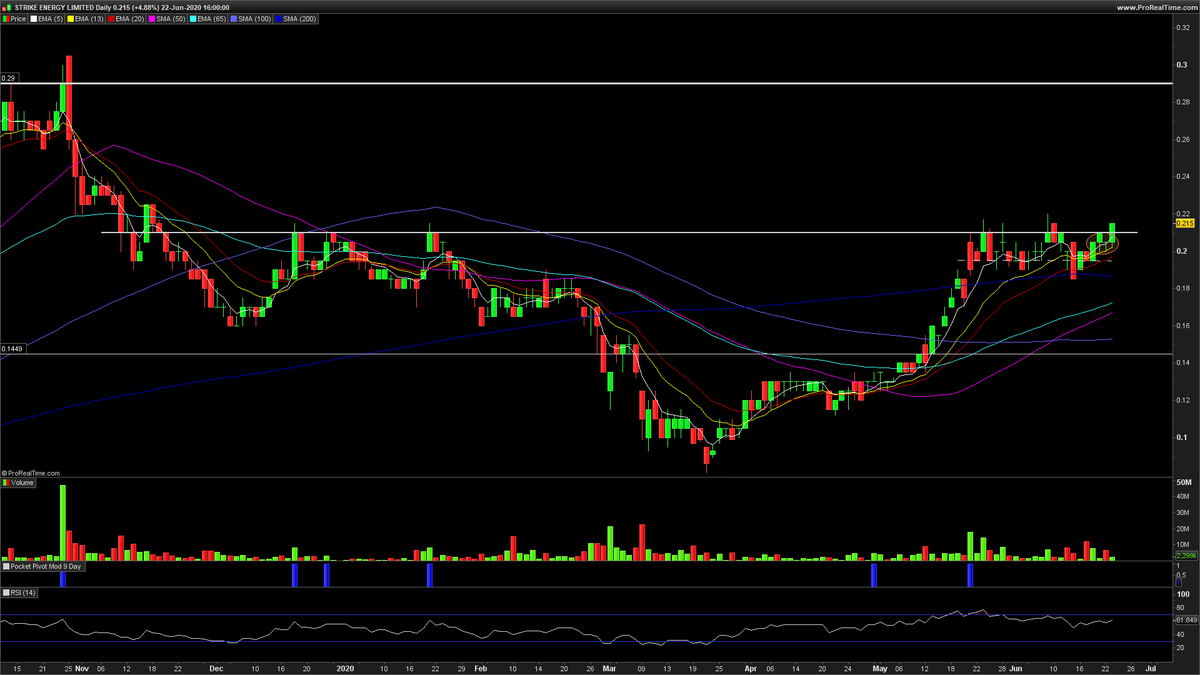The image size is (1200, 675).
Task: Select the EMA (5) indicator legend icon
Action: pyautogui.click(x=33, y=19)
